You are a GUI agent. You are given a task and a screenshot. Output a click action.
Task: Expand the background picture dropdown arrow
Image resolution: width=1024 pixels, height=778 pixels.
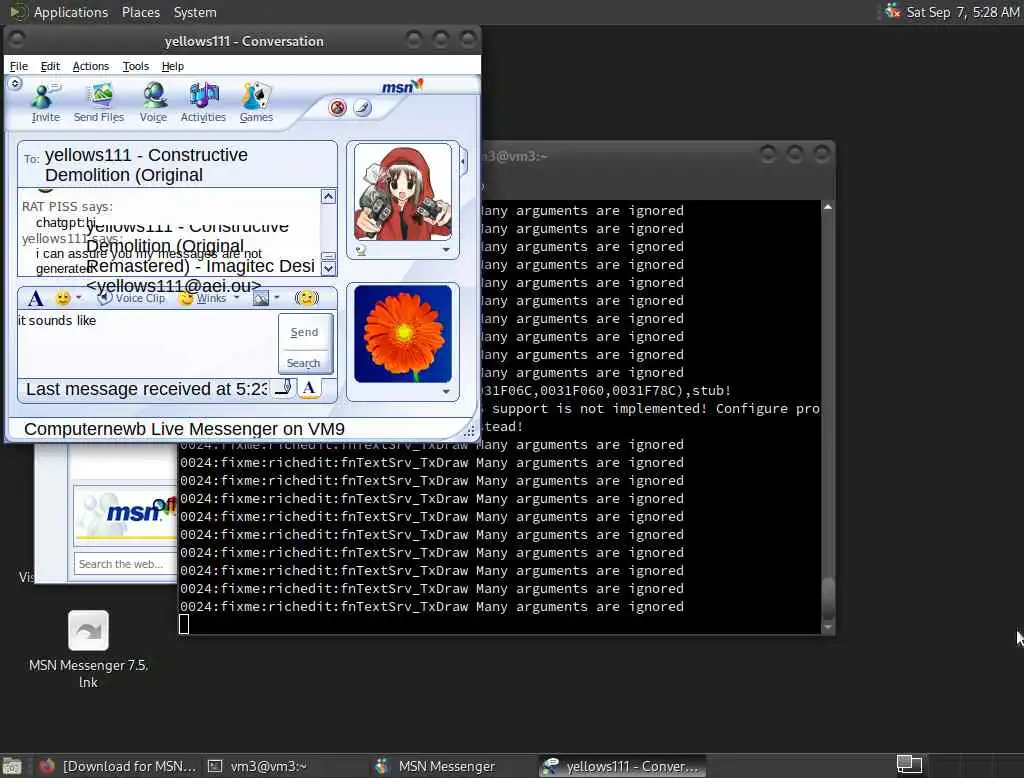point(277,298)
